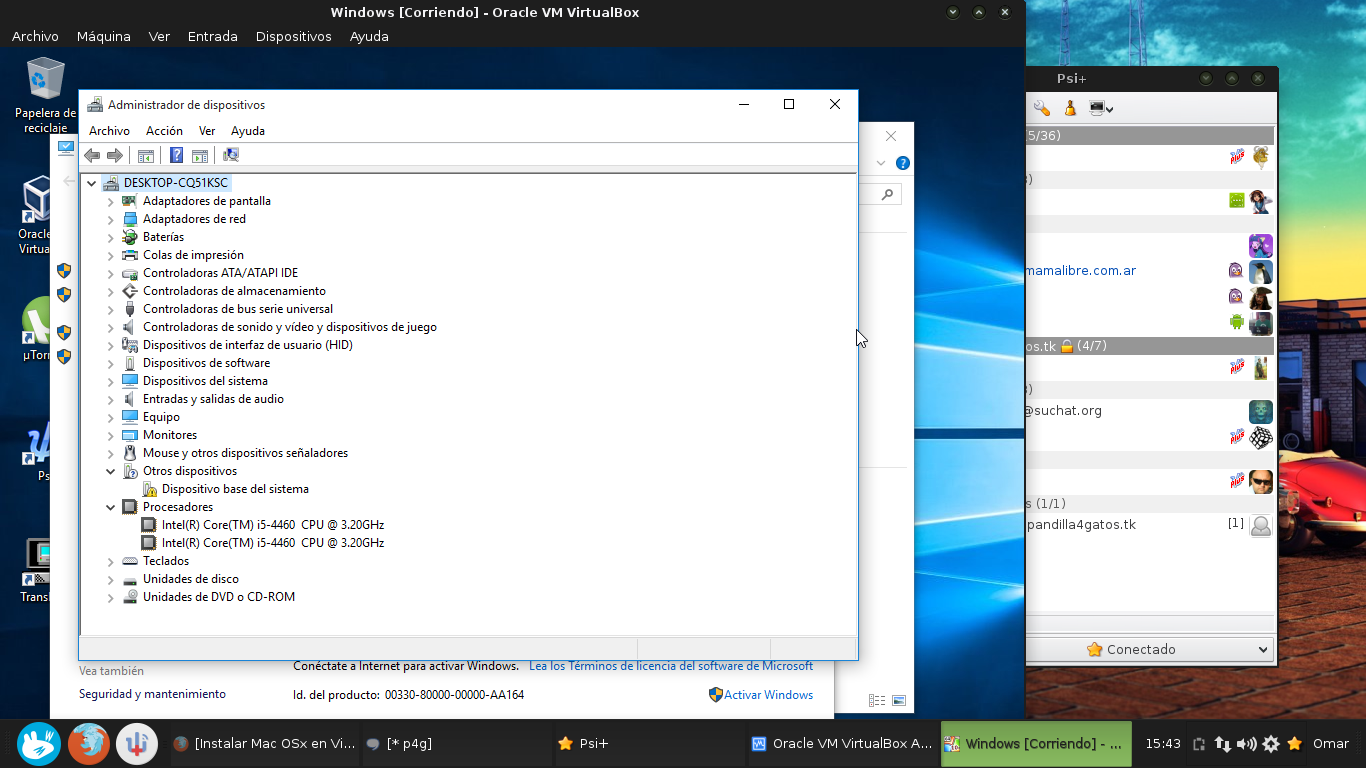Viewport: 1366px width, 768px height.
Task: Expand Controladoras ATA/ATAPI IDE node
Action: click(x=111, y=273)
